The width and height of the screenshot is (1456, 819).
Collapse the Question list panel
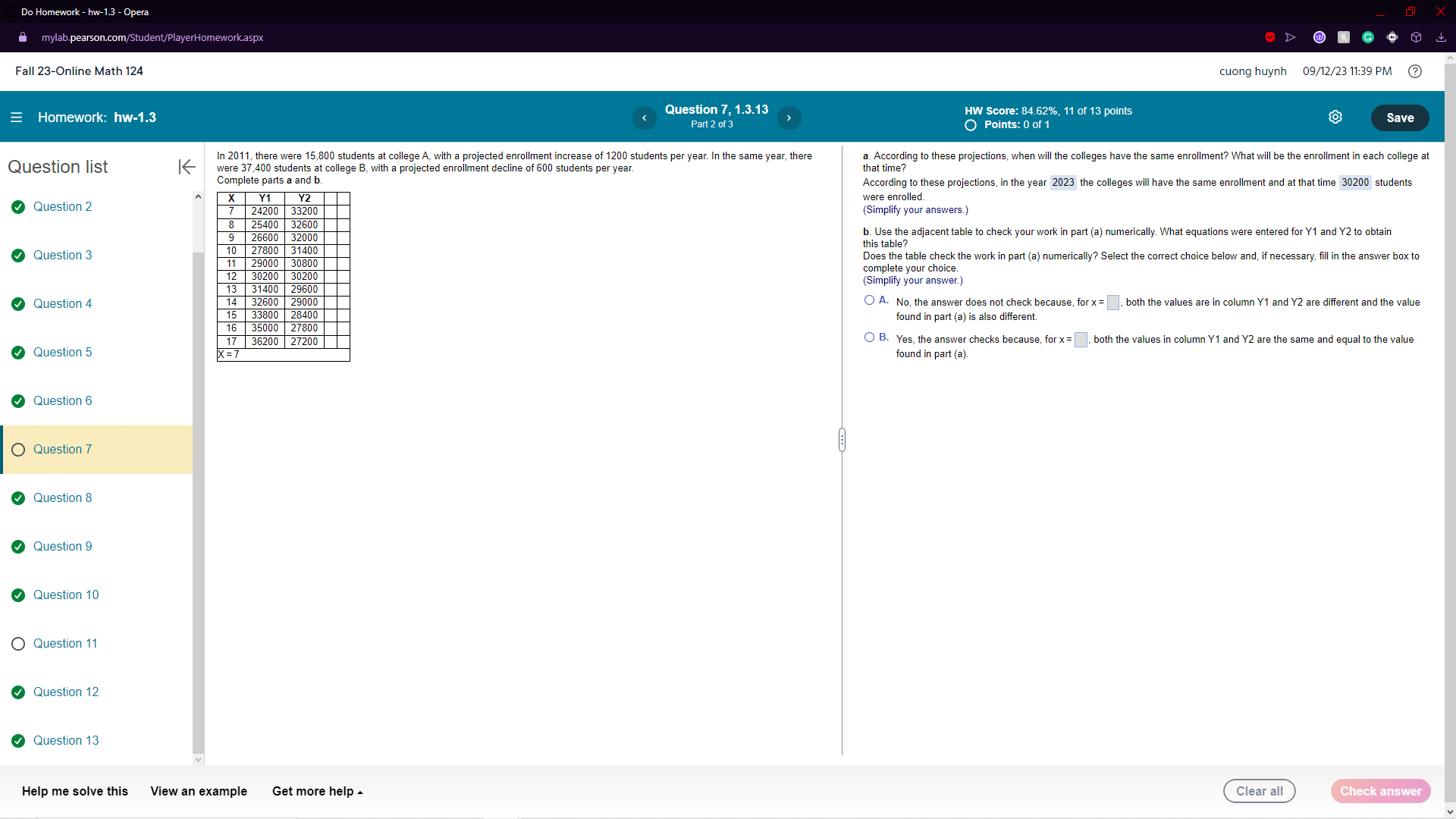click(186, 167)
